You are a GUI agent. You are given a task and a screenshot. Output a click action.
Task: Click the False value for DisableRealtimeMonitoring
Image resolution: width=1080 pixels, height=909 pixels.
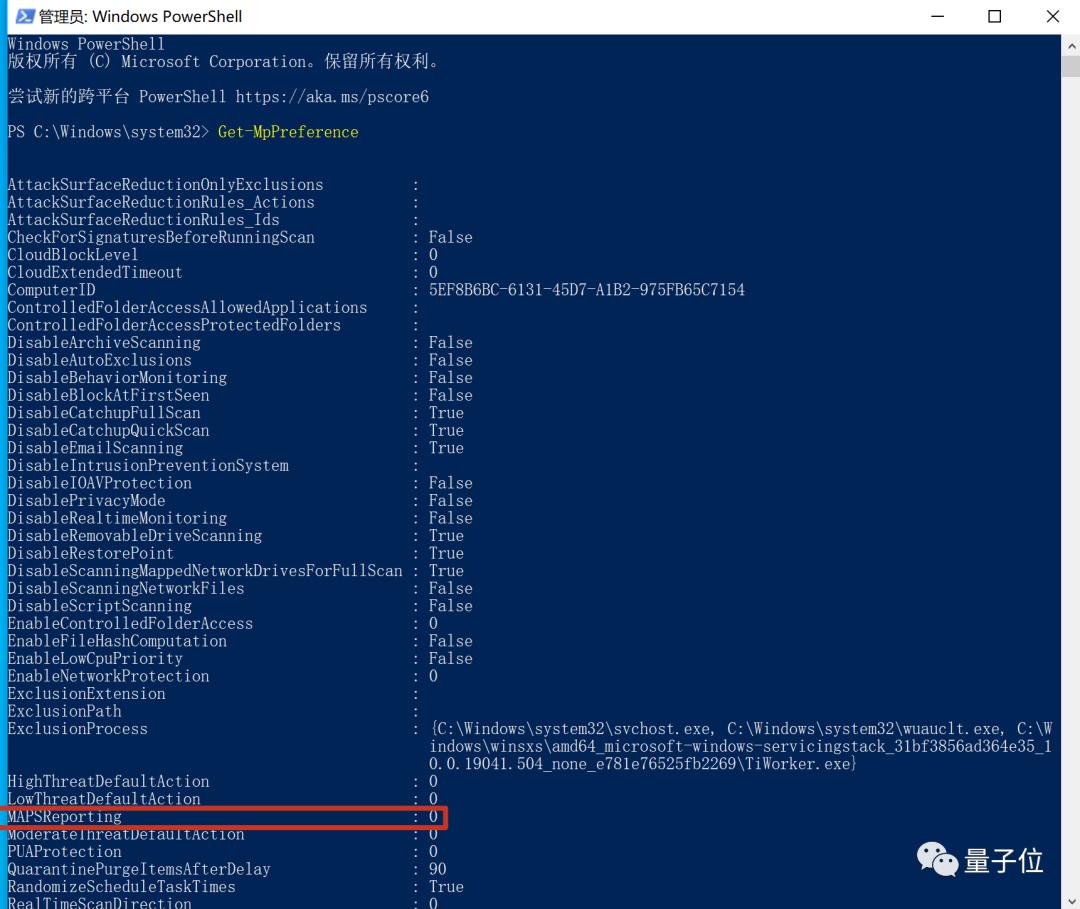click(x=450, y=519)
